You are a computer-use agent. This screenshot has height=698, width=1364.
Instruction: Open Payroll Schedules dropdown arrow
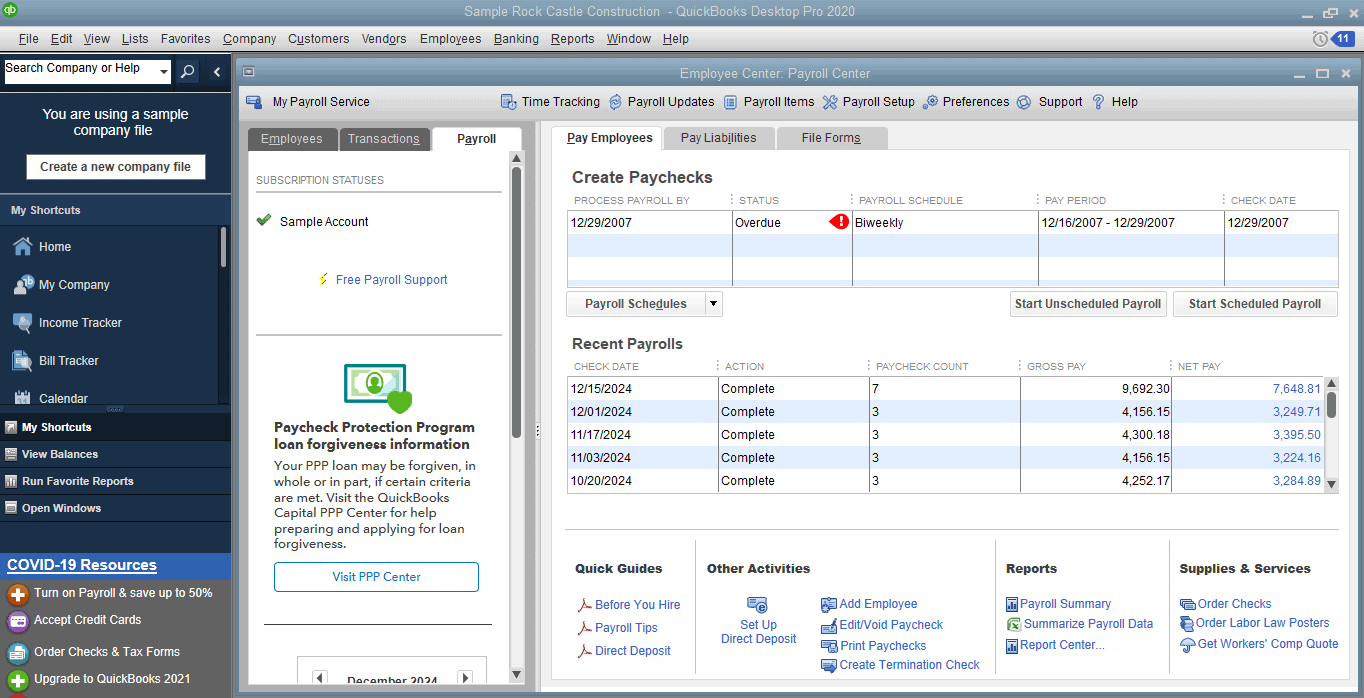coord(713,304)
